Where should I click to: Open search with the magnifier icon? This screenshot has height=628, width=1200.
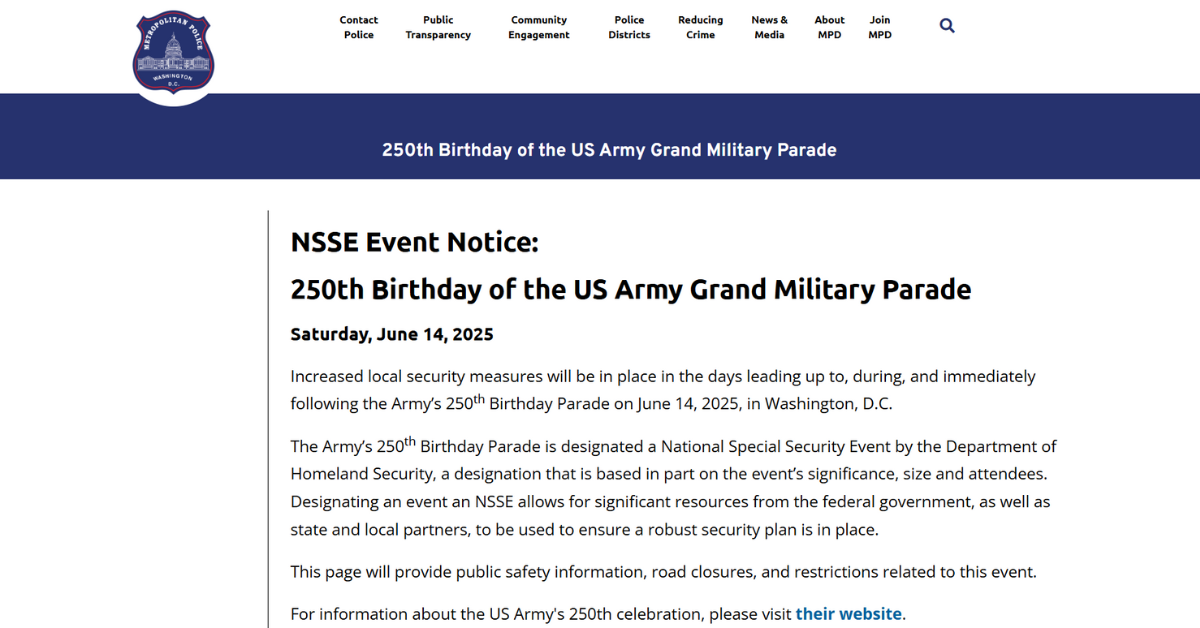(947, 26)
